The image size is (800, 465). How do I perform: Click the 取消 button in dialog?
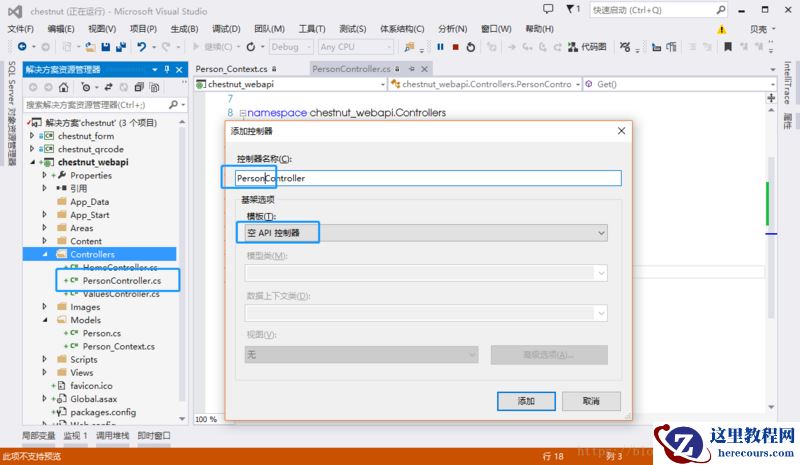(x=591, y=401)
